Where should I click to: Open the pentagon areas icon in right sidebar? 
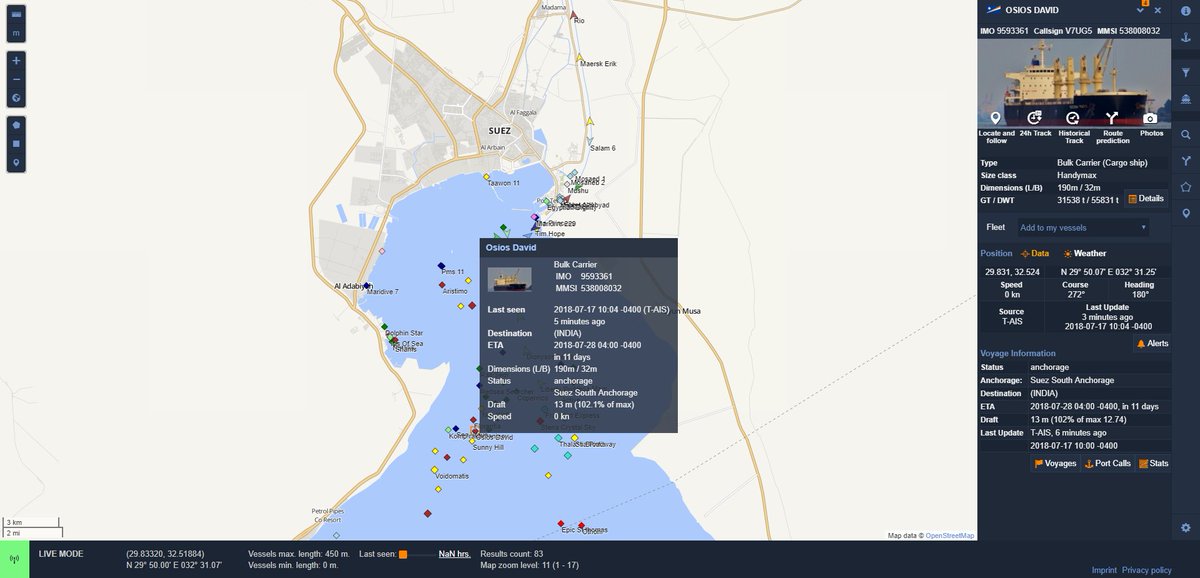1186,187
